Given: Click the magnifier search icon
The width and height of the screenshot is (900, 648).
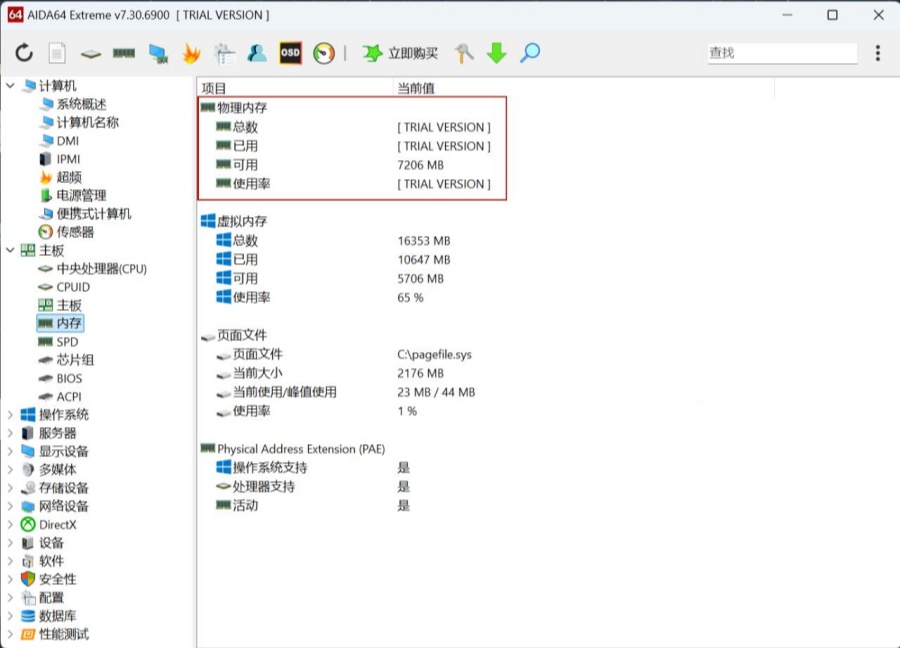Looking at the screenshot, I should [x=530, y=53].
